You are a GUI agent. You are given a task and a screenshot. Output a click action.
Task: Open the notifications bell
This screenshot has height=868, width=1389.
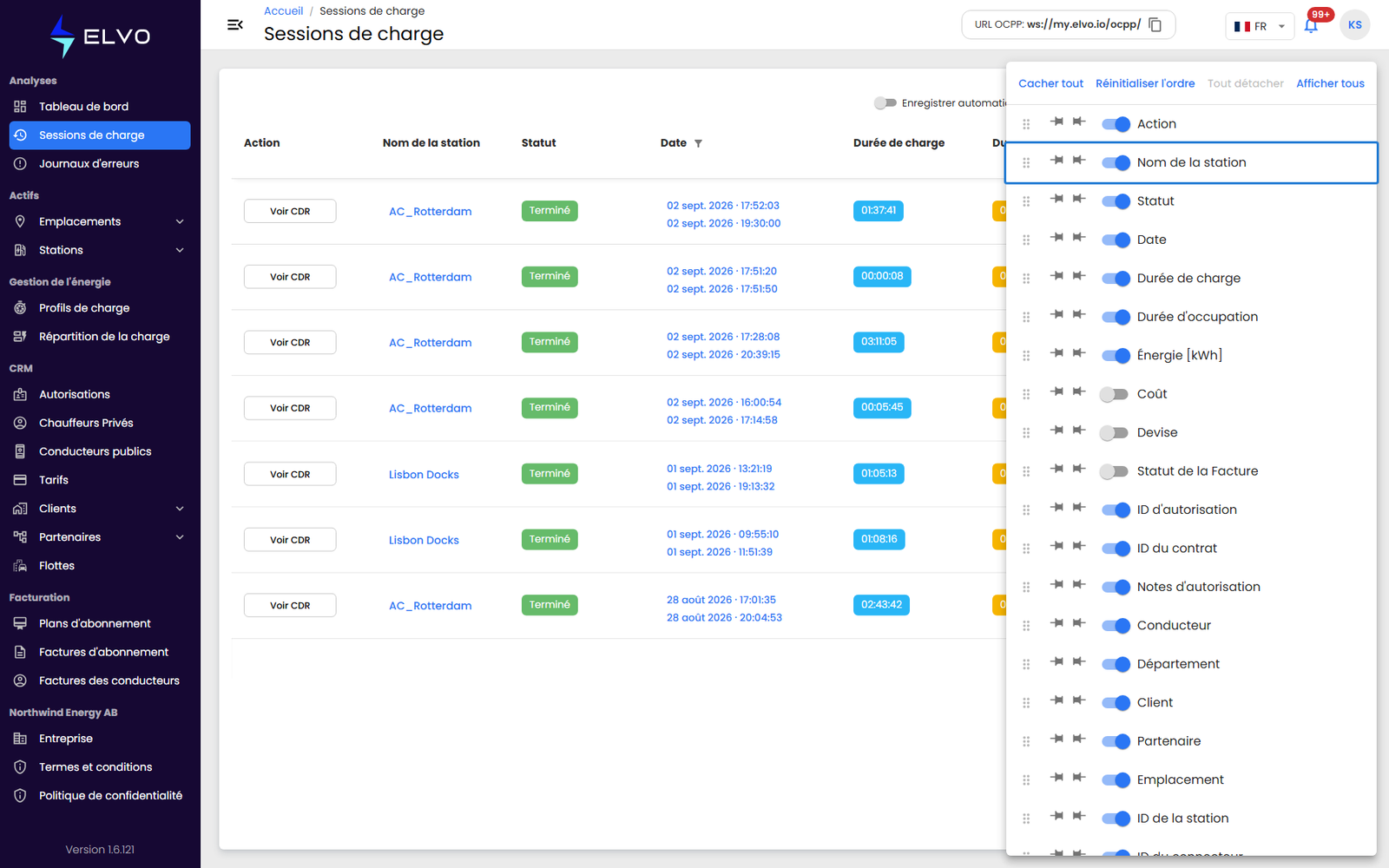1311,25
